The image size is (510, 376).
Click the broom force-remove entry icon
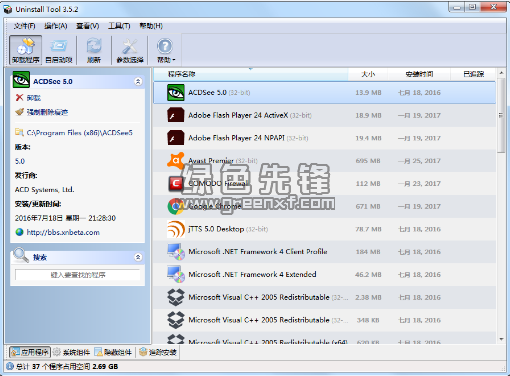tap(19, 112)
